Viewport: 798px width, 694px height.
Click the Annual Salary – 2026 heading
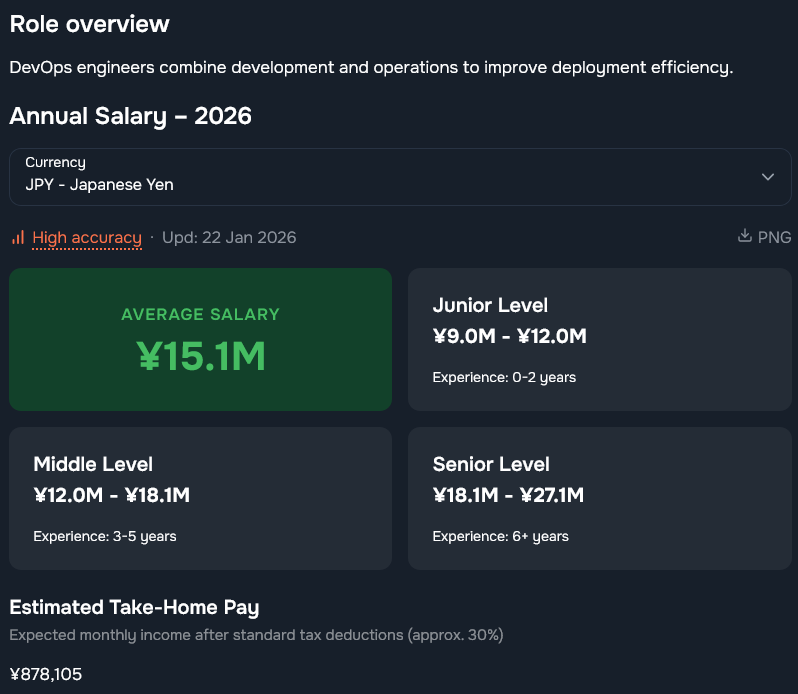(130, 116)
